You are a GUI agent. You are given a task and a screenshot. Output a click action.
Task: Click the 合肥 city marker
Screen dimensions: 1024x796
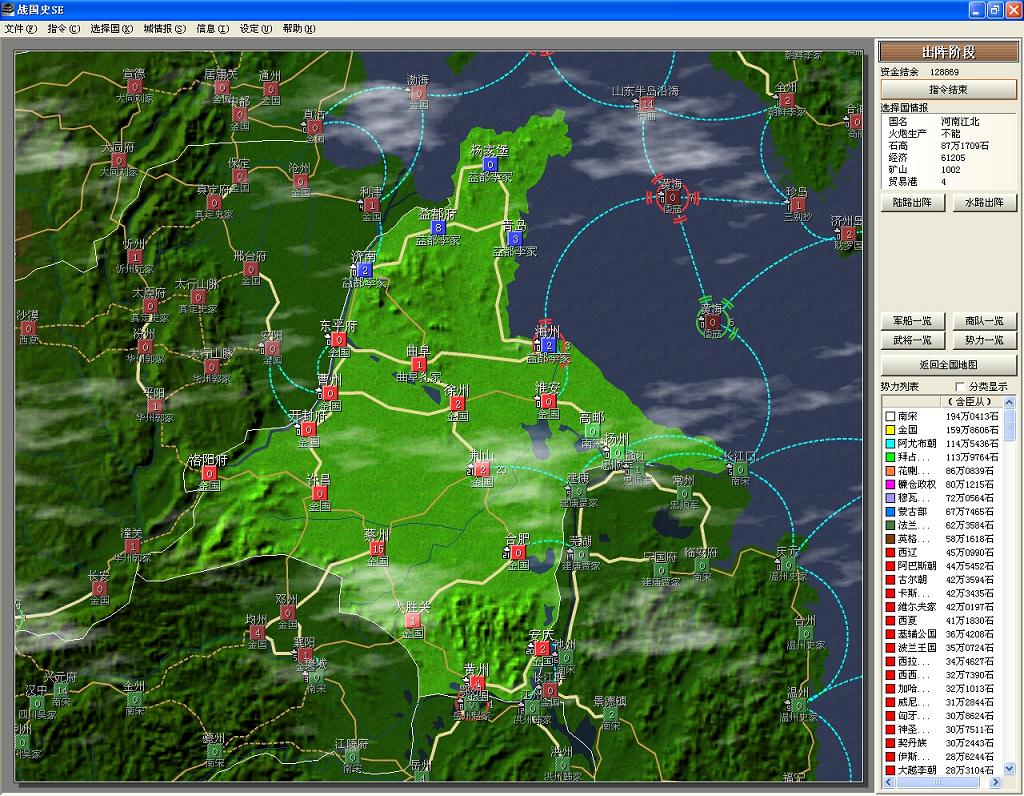(x=517, y=552)
